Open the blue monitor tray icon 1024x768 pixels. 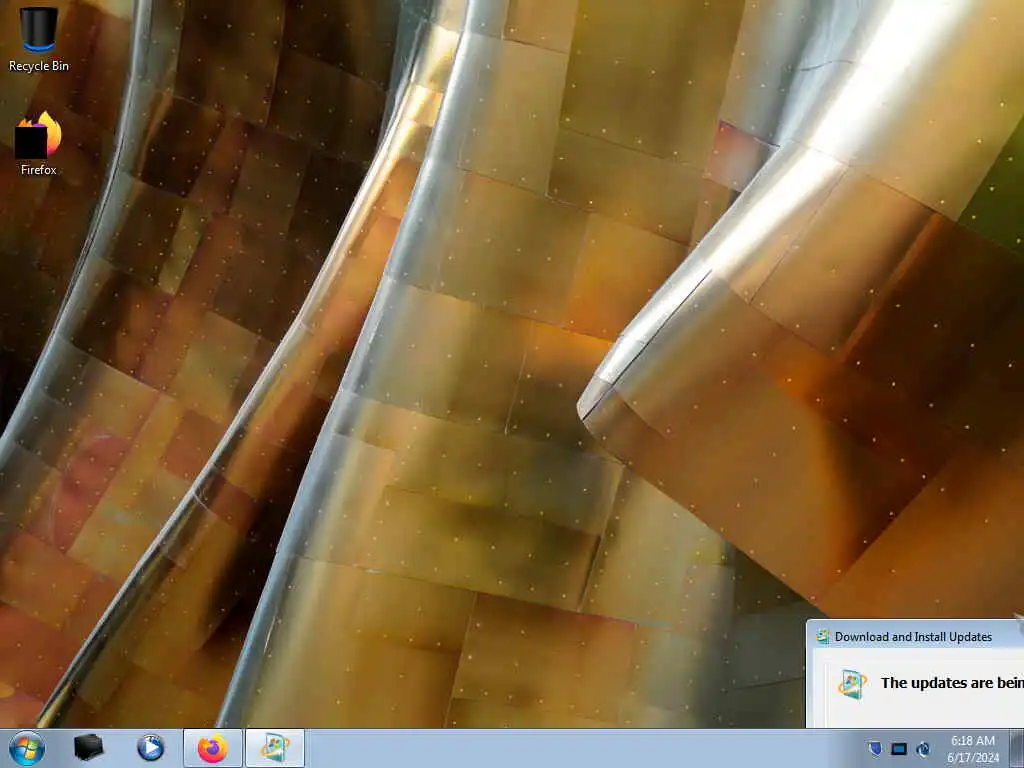click(899, 748)
